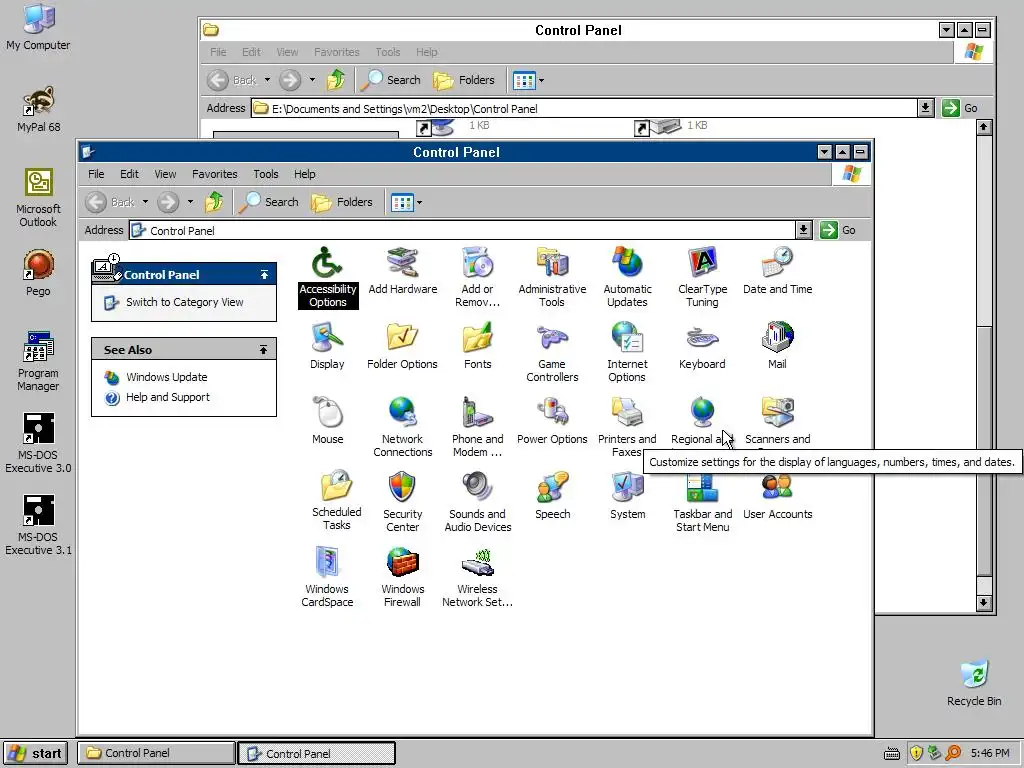Open Forward history dropdown arrow in front window

[190, 202]
